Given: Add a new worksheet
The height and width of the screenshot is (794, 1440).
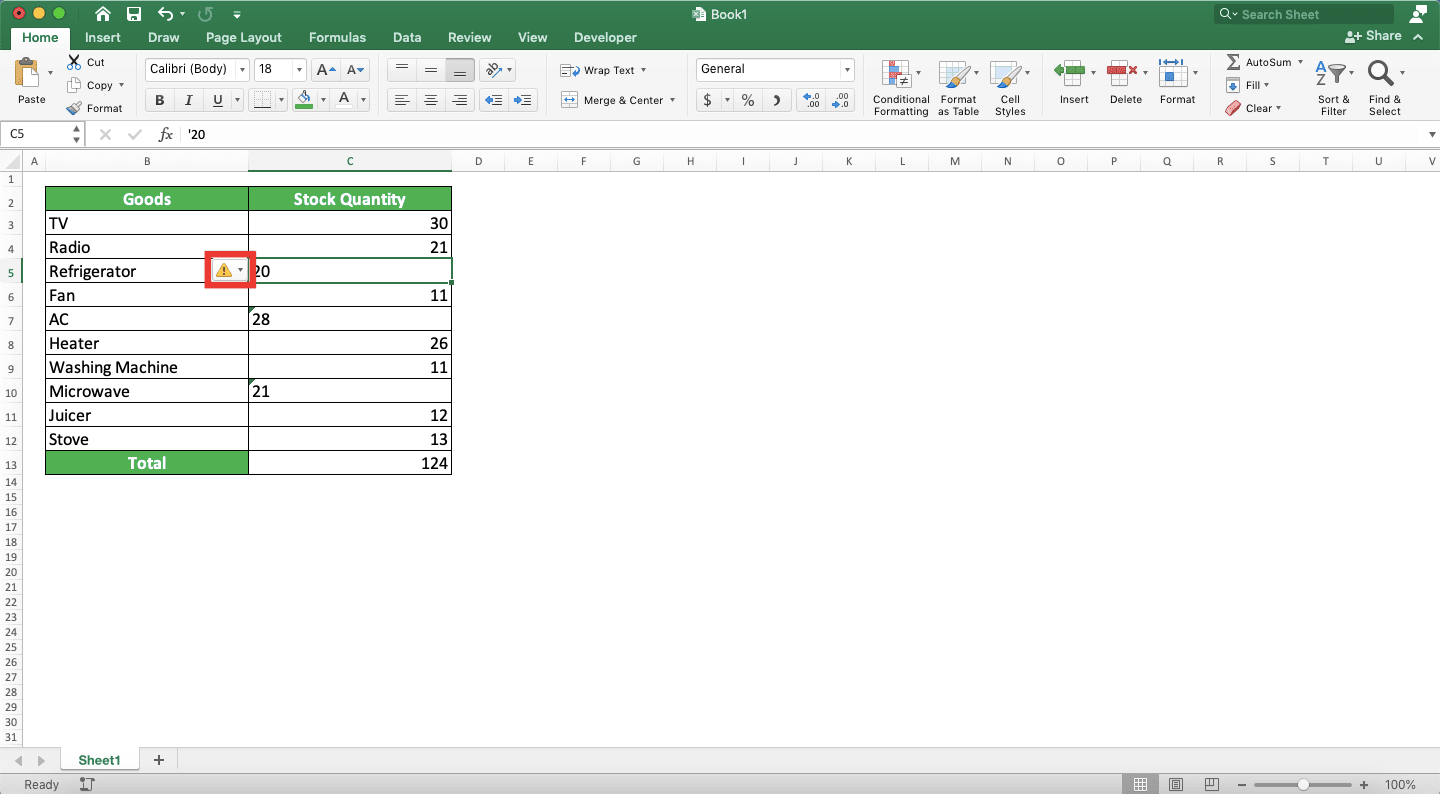Looking at the screenshot, I should (x=158, y=760).
